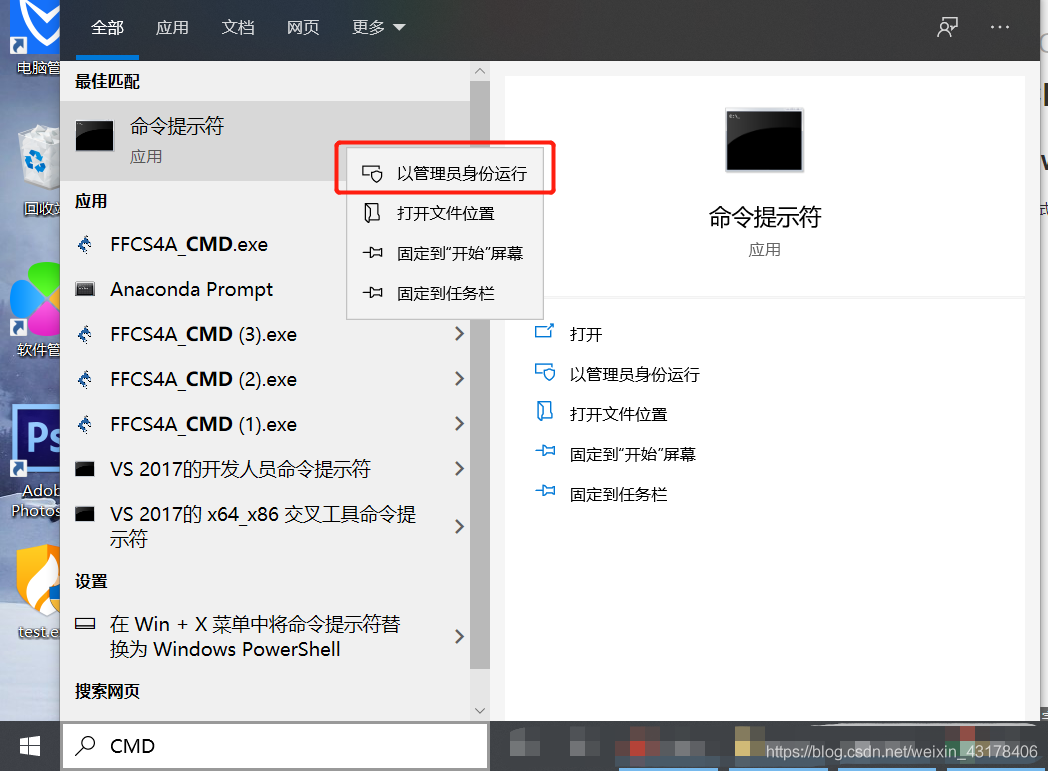The image size is (1048, 771).
Task: Switch to the 文档 tab
Action: [x=238, y=27]
